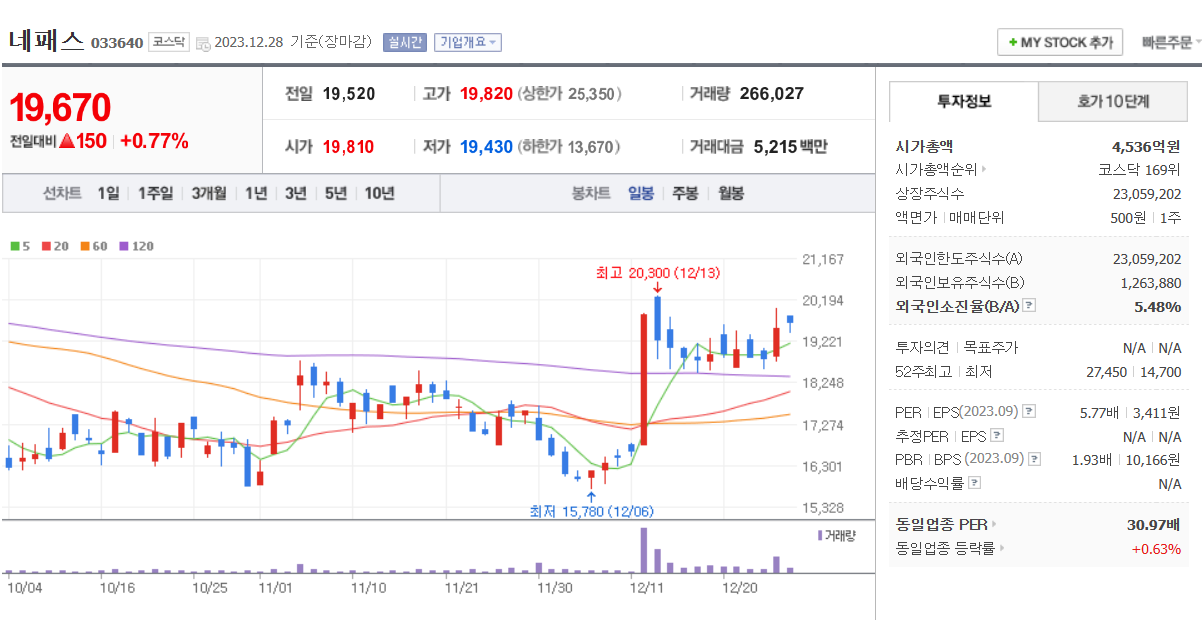Click the stock code 033640
Image resolution: width=1204 pixels, height=620 pixels.
click(x=117, y=43)
